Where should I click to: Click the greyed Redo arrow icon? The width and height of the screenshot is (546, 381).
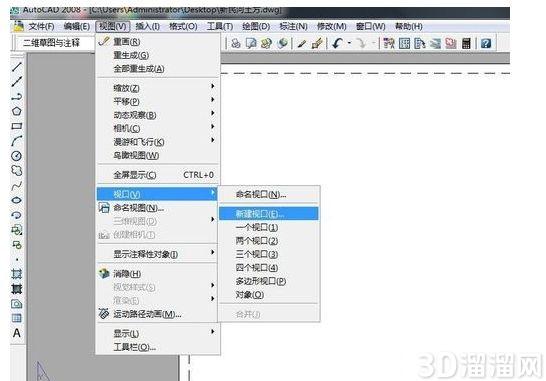click(362, 43)
